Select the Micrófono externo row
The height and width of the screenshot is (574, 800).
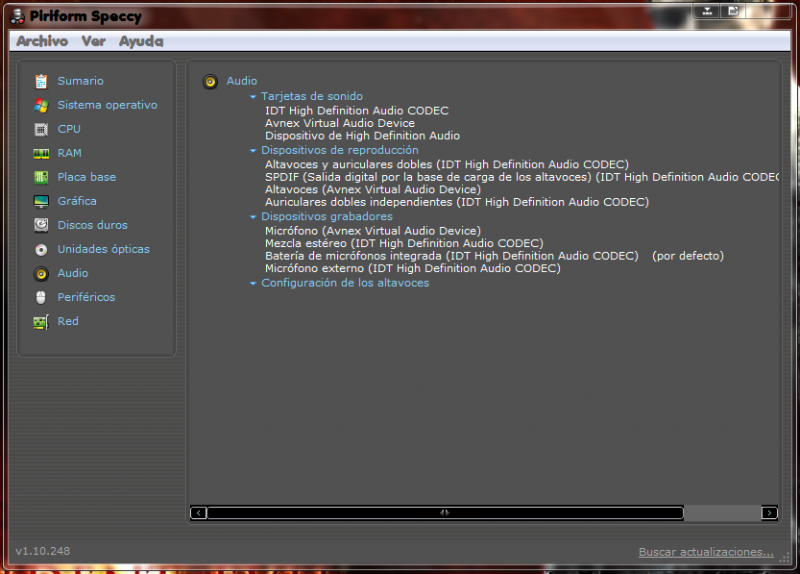(413, 268)
